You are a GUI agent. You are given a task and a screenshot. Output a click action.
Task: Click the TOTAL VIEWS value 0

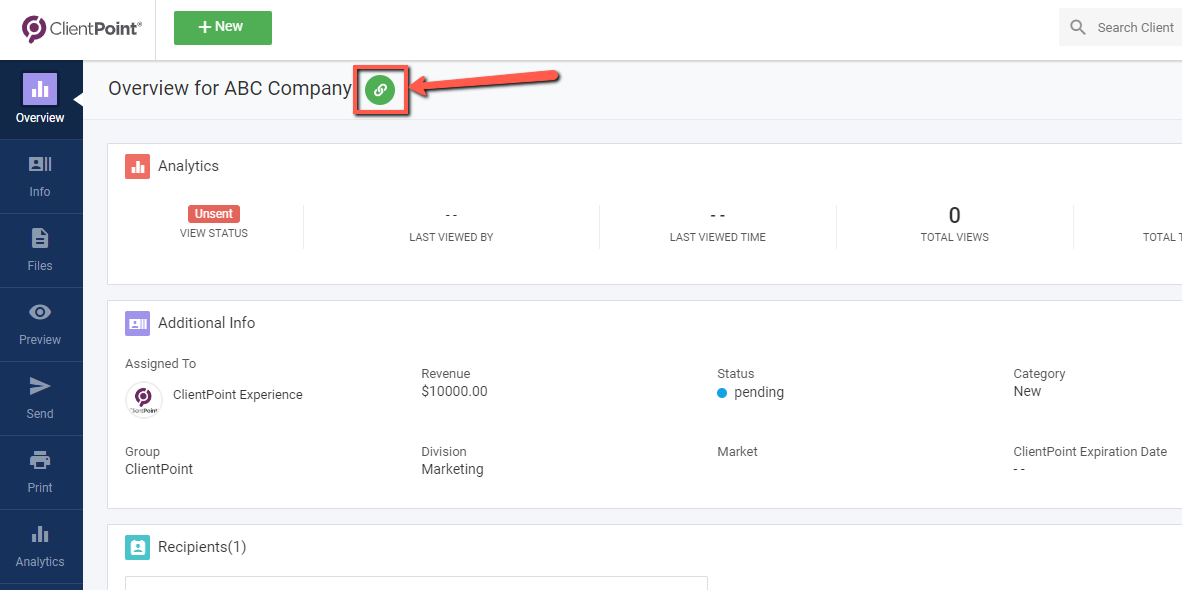tap(954, 216)
